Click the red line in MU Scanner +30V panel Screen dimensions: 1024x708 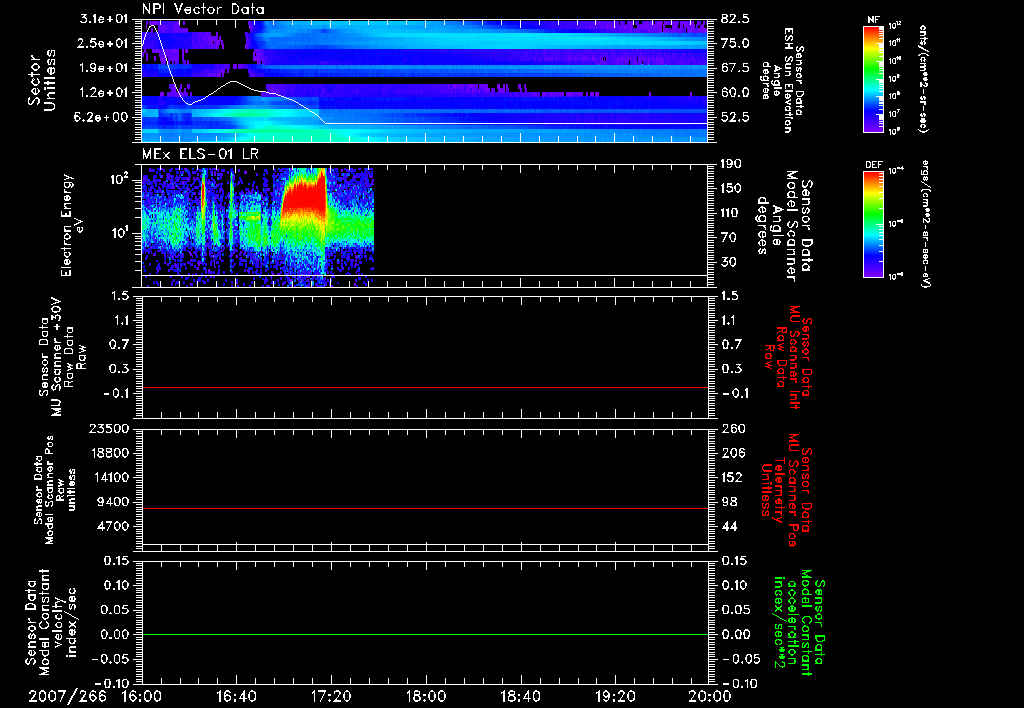pyautogui.click(x=424, y=387)
